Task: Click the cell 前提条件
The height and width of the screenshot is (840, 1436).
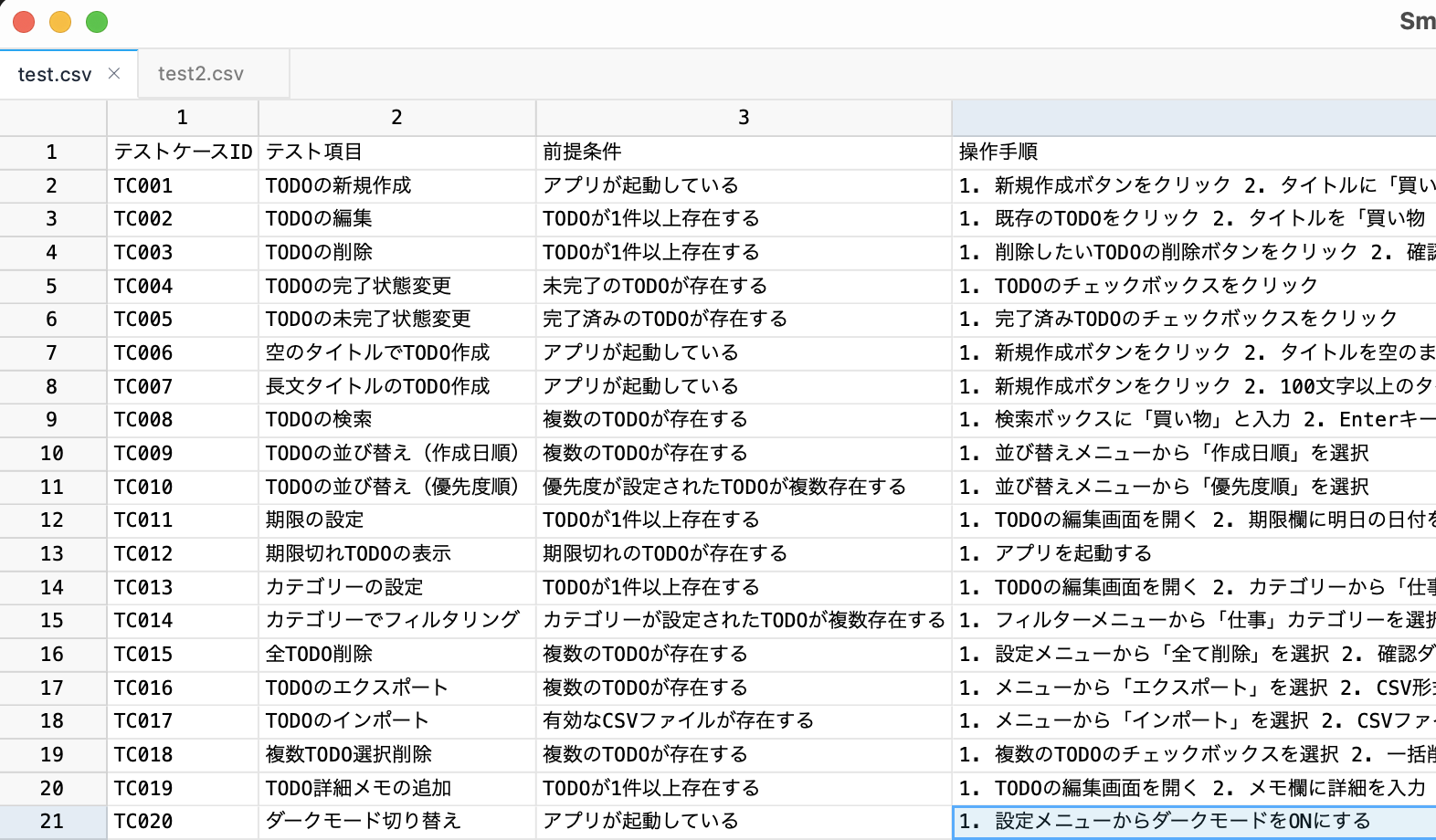Action: (744, 152)
